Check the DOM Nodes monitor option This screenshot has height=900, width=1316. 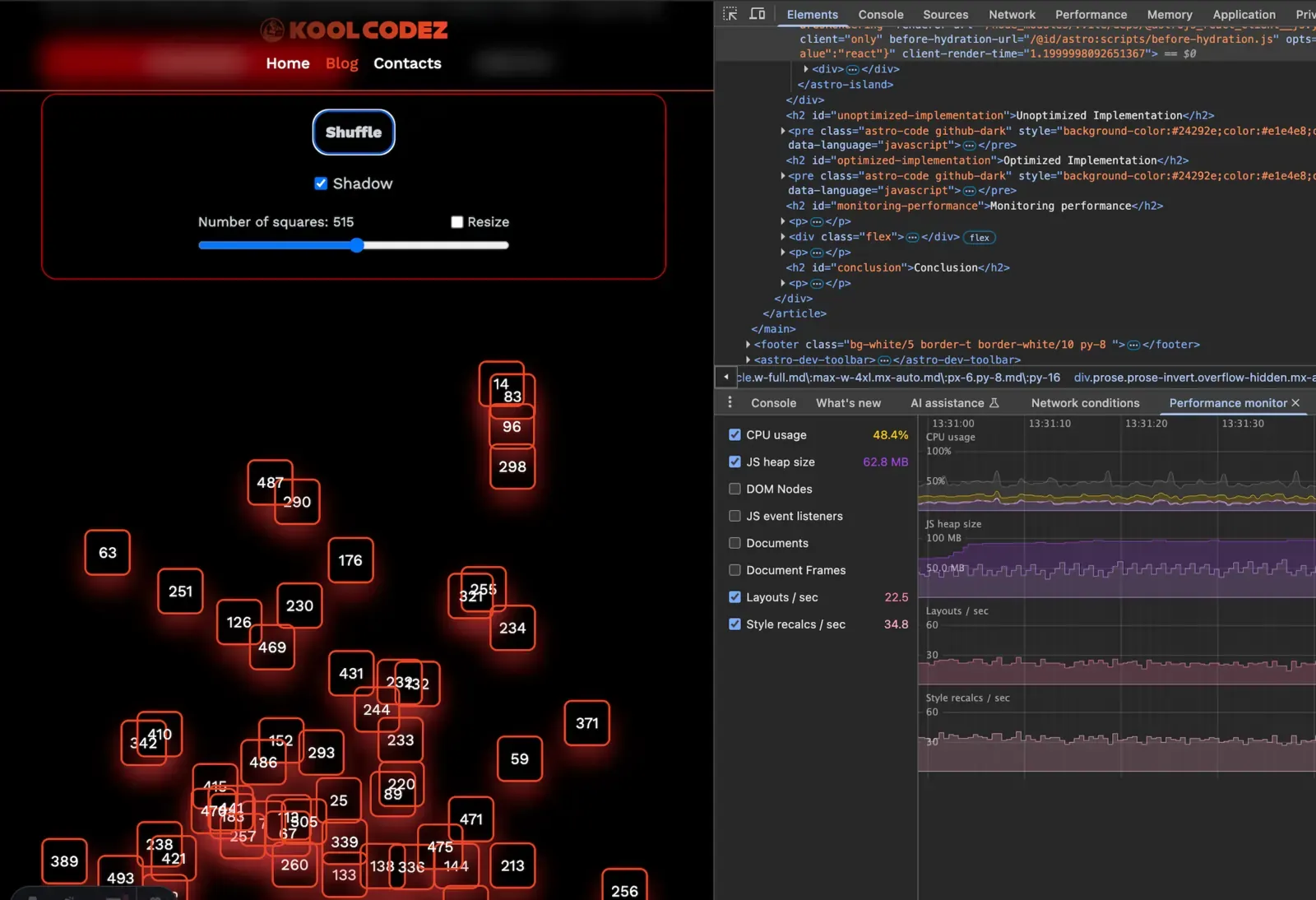click(x=734, y=489)
